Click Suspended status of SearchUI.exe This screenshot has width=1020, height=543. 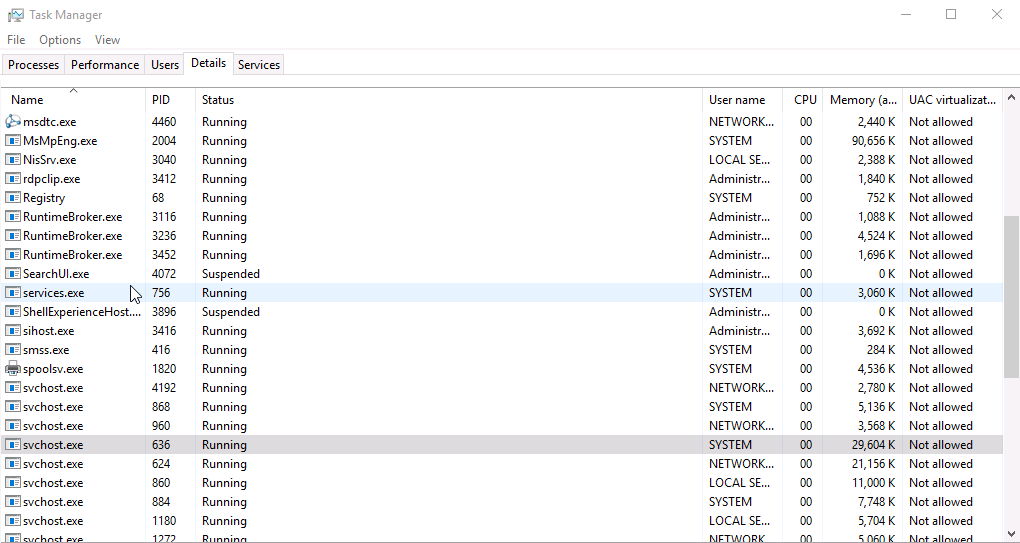pyautogui.click(x=231, y=274)
